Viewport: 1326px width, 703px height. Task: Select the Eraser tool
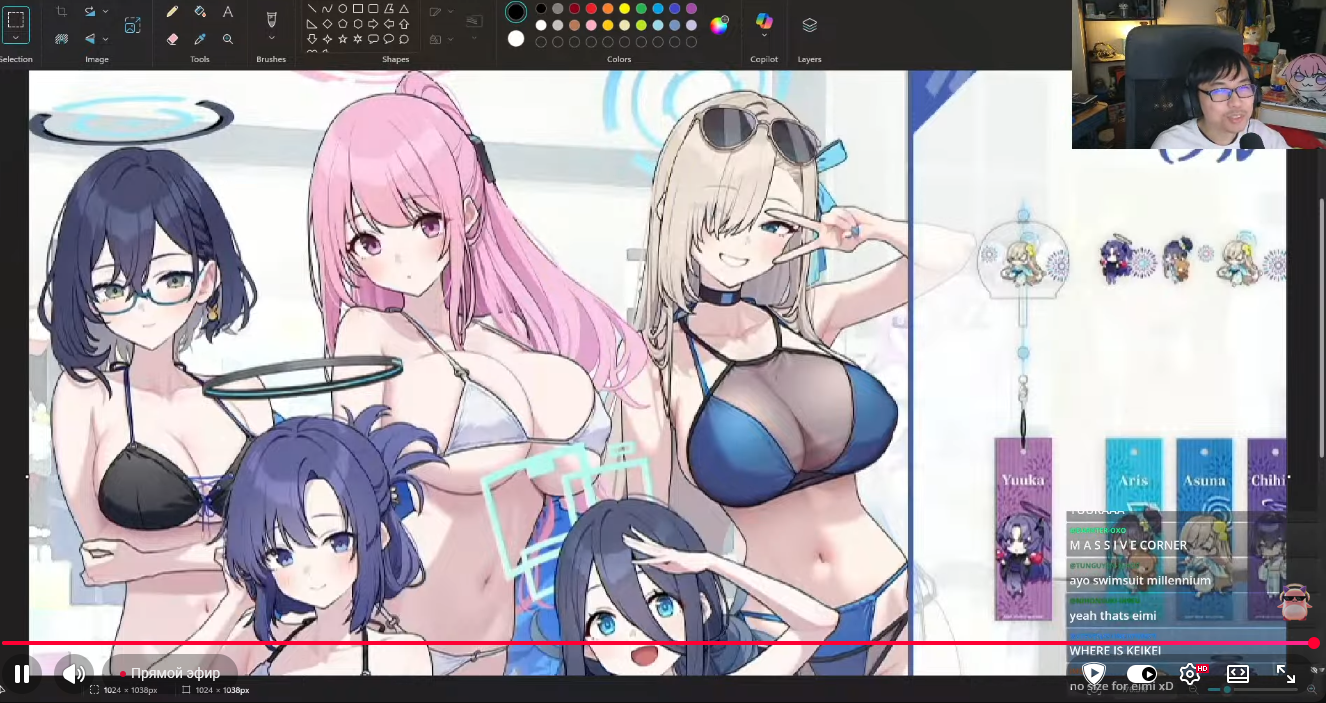[172, 39]
